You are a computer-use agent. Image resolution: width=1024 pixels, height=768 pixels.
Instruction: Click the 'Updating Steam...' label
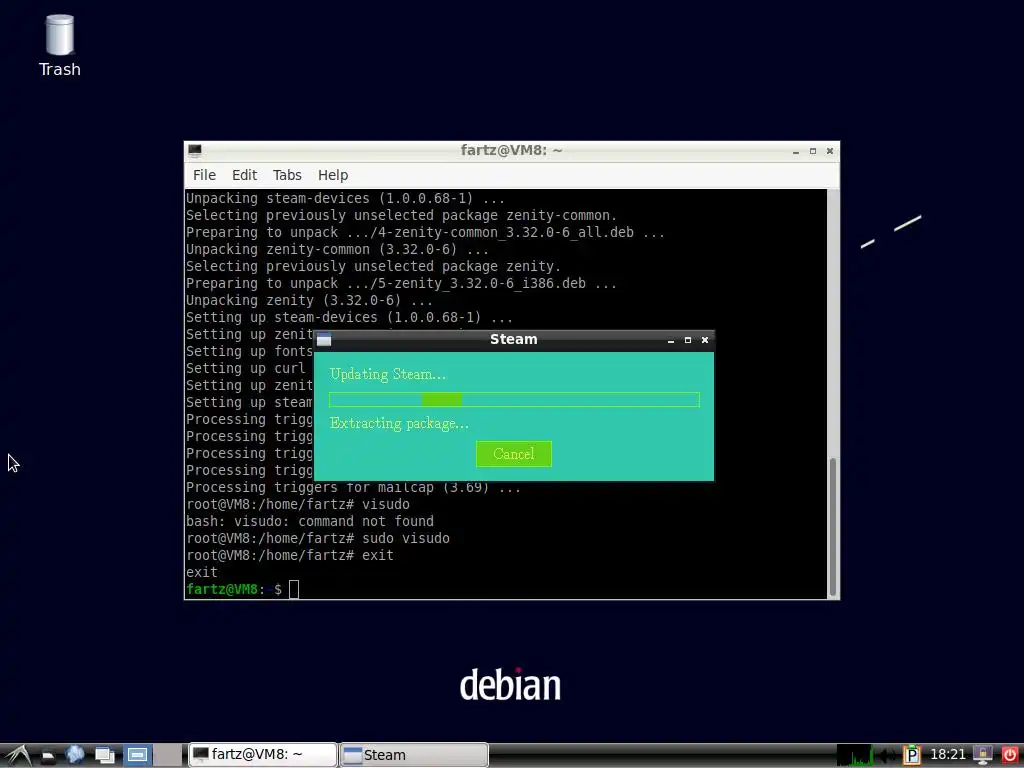coord(388,374)
